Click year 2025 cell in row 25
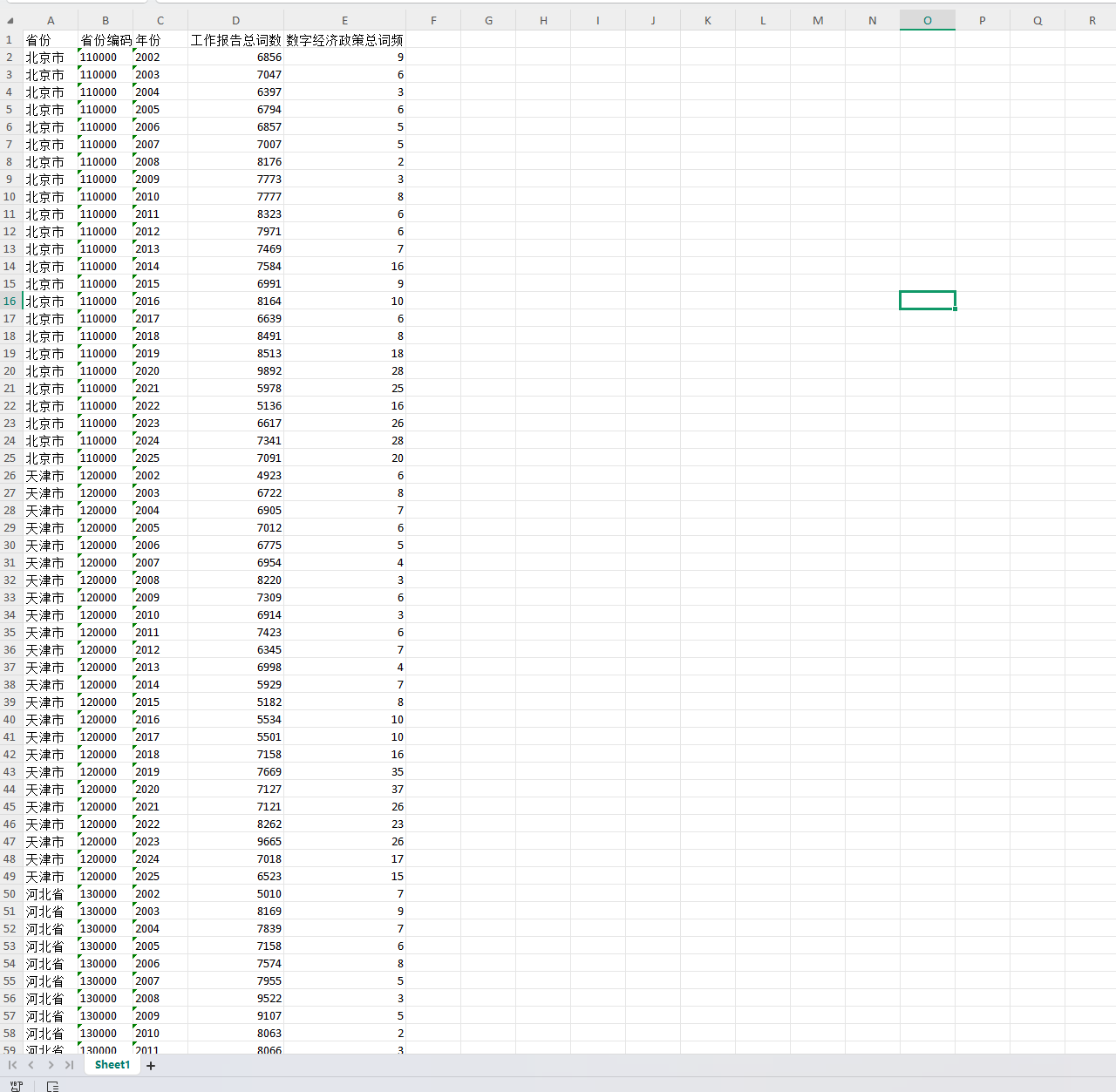 click(160, 458)
